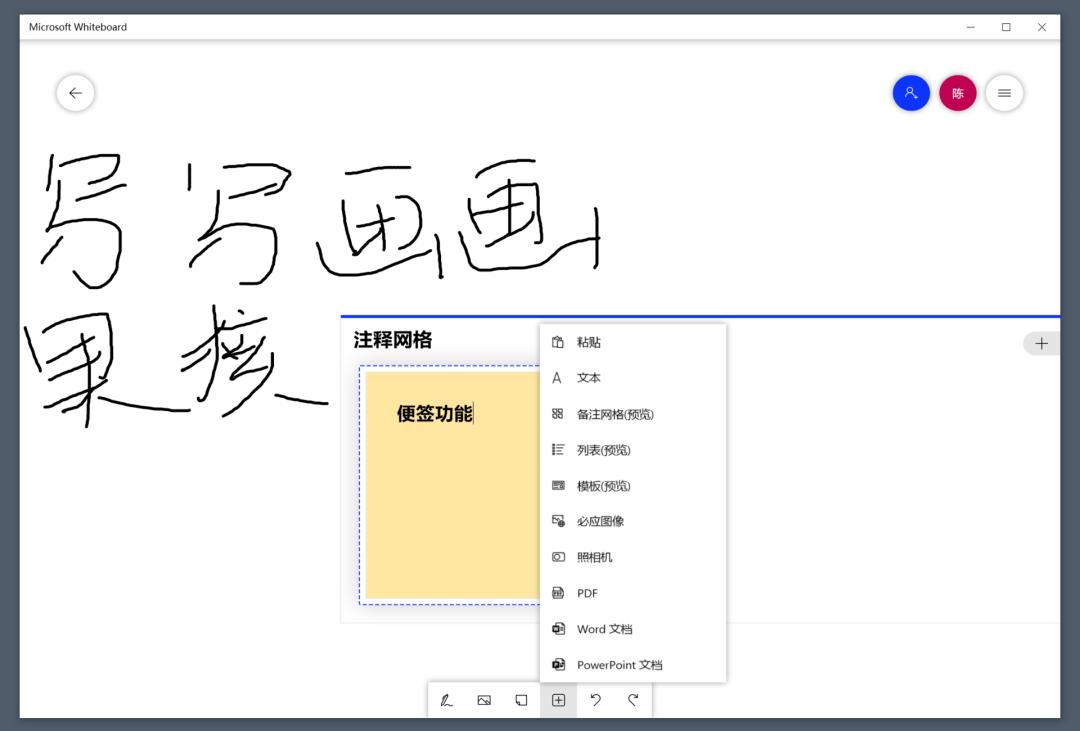Select the Pen tool in the bottom toolbar

point(447,700)
